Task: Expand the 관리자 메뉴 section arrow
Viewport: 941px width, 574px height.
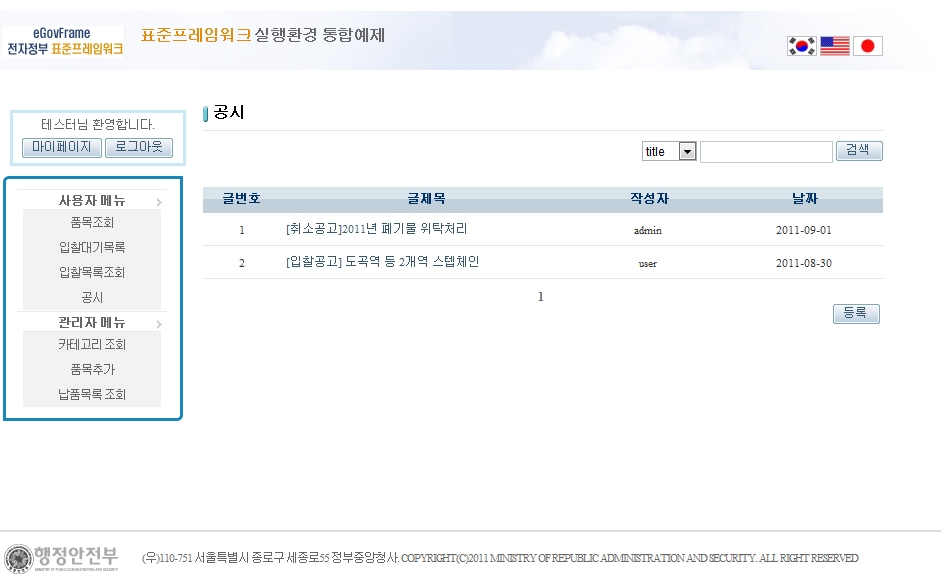Action: (158, 324)
